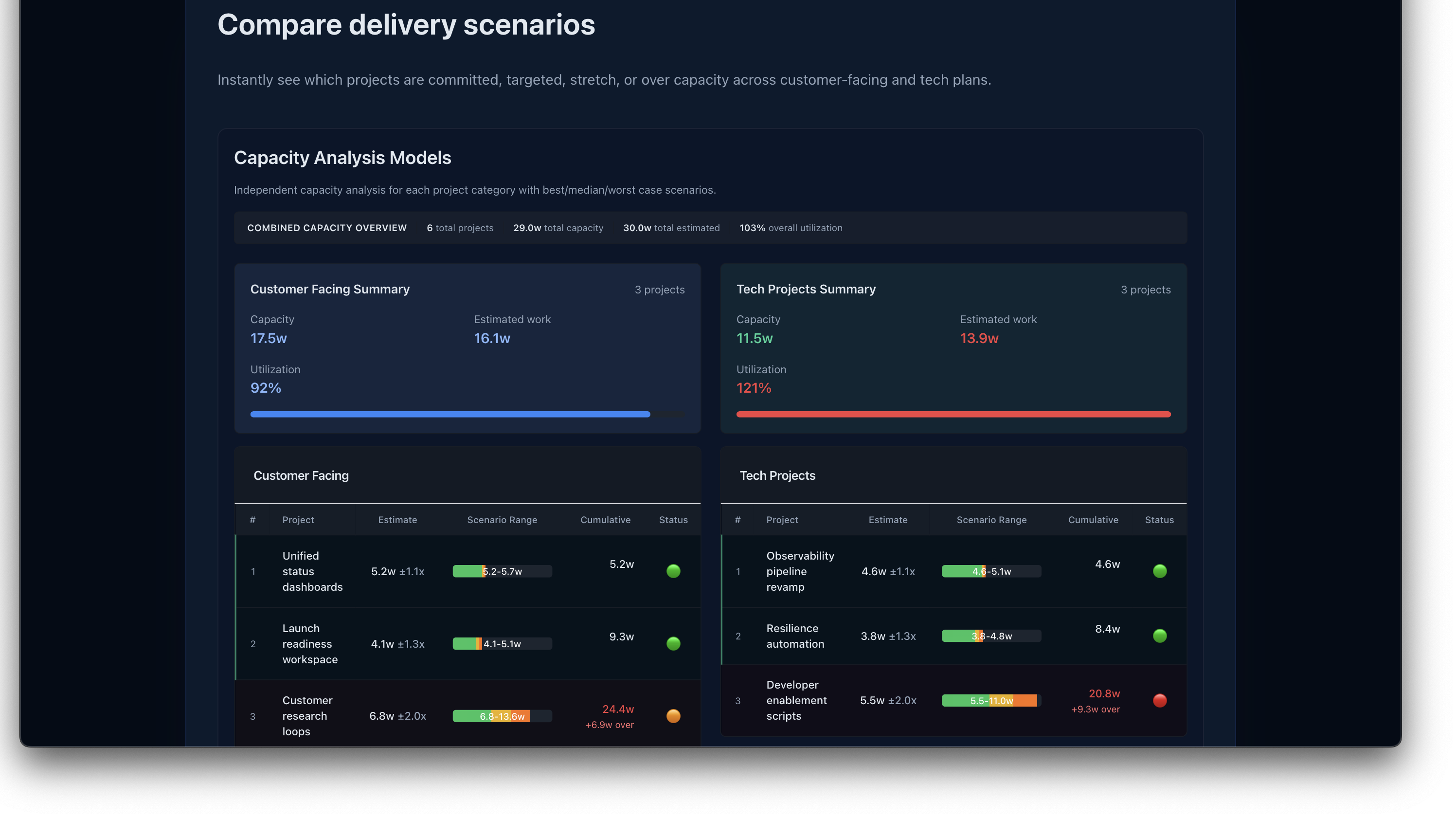Select the Developer enablement scripts project row
This screenshot has width=1456, height=819.
[796, 700]
